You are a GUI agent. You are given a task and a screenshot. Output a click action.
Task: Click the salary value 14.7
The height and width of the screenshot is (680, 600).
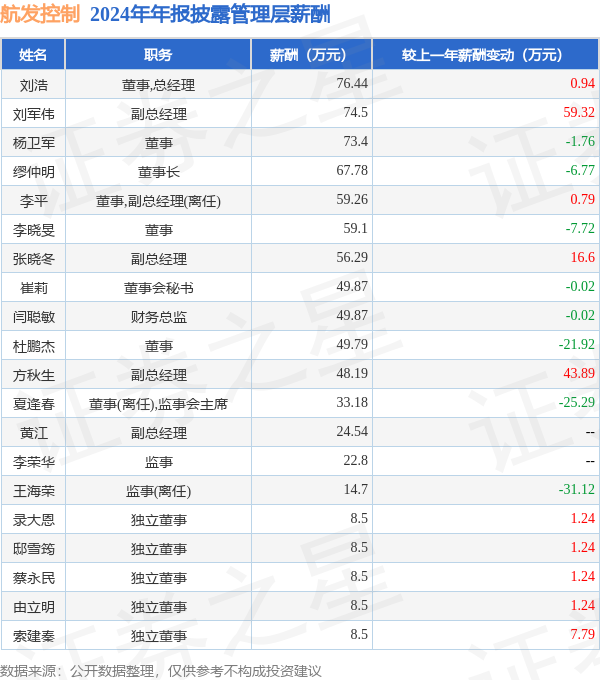355,489
